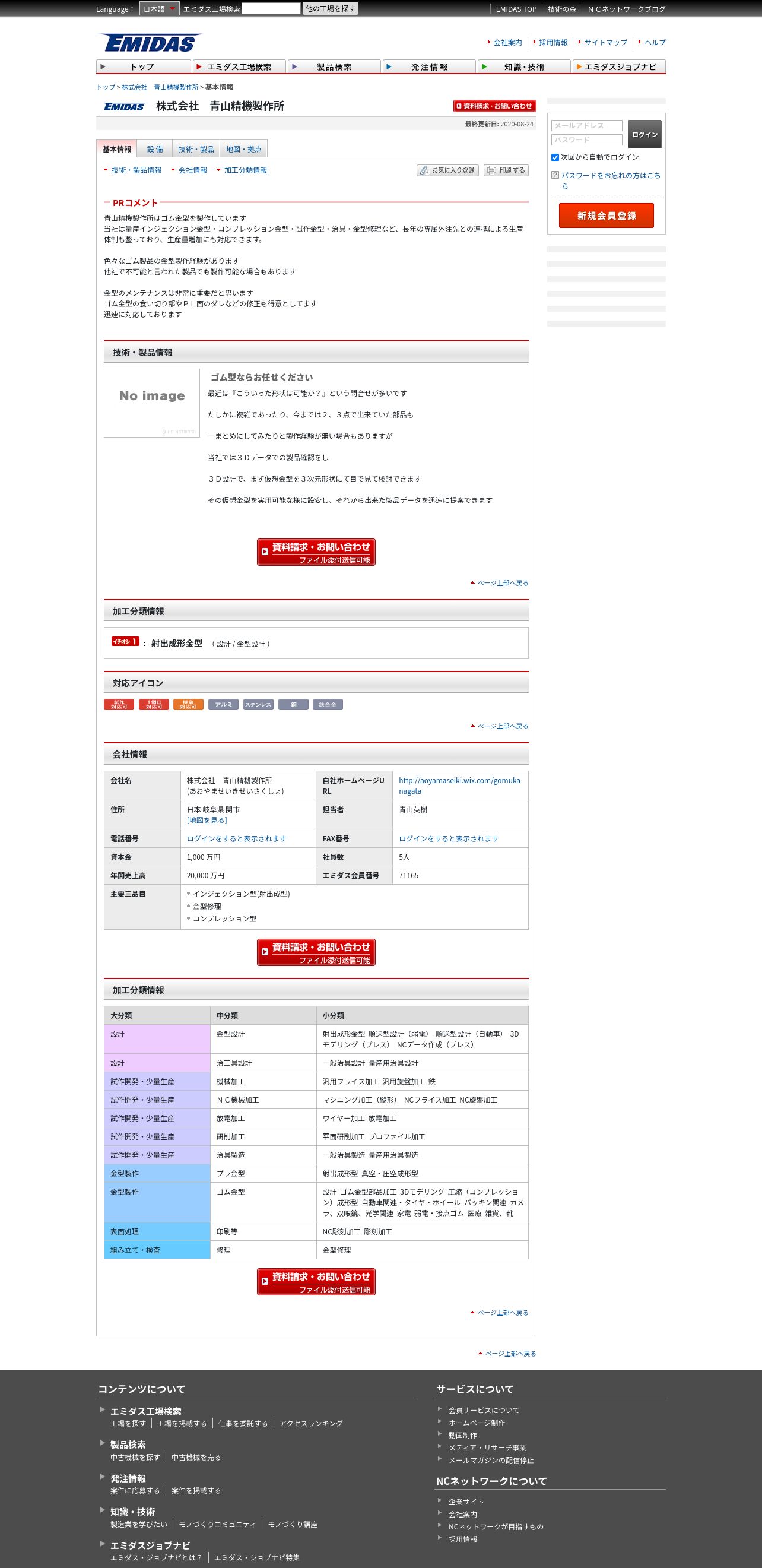The width and height of the screenshot is (762, 1568).
Task: Click the ステンレス material icon
Action: point(258,704)
